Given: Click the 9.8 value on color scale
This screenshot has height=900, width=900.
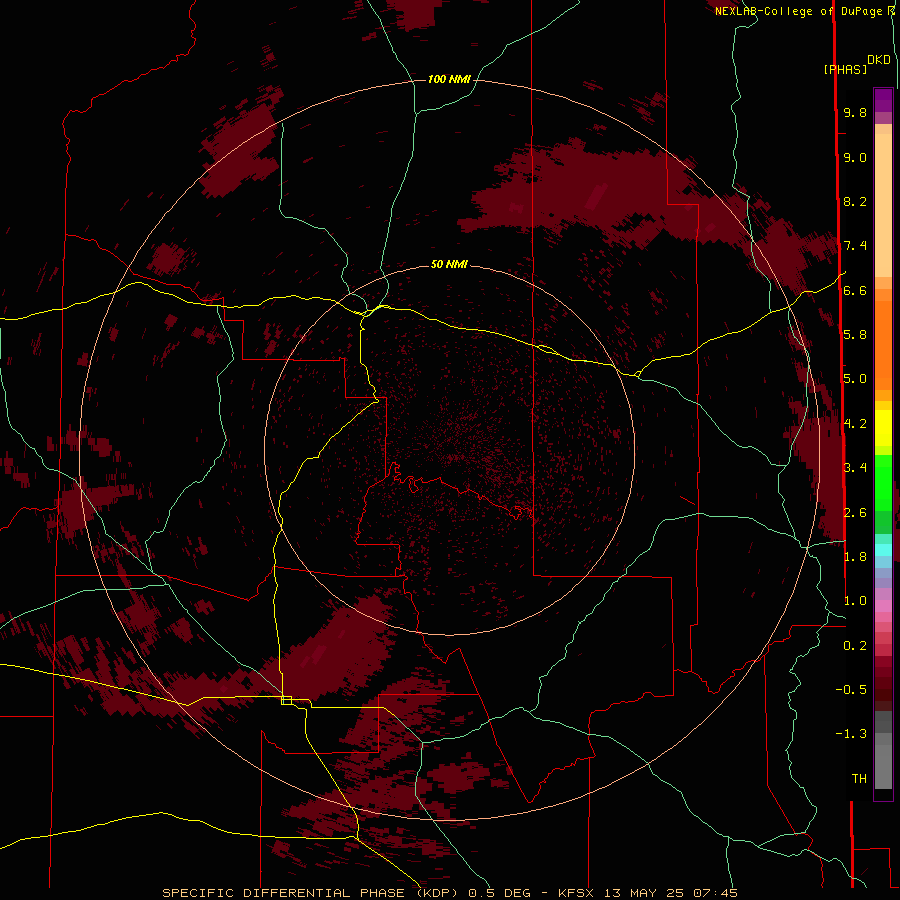Looking at the screenshot, I should tap(855, 112).
